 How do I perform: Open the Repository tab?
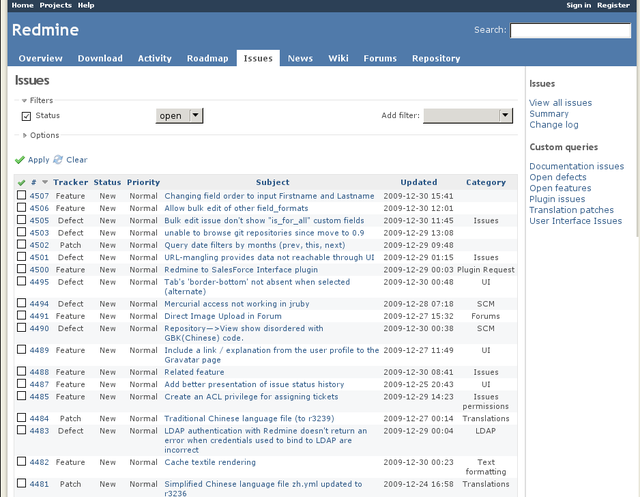point(436,58)
